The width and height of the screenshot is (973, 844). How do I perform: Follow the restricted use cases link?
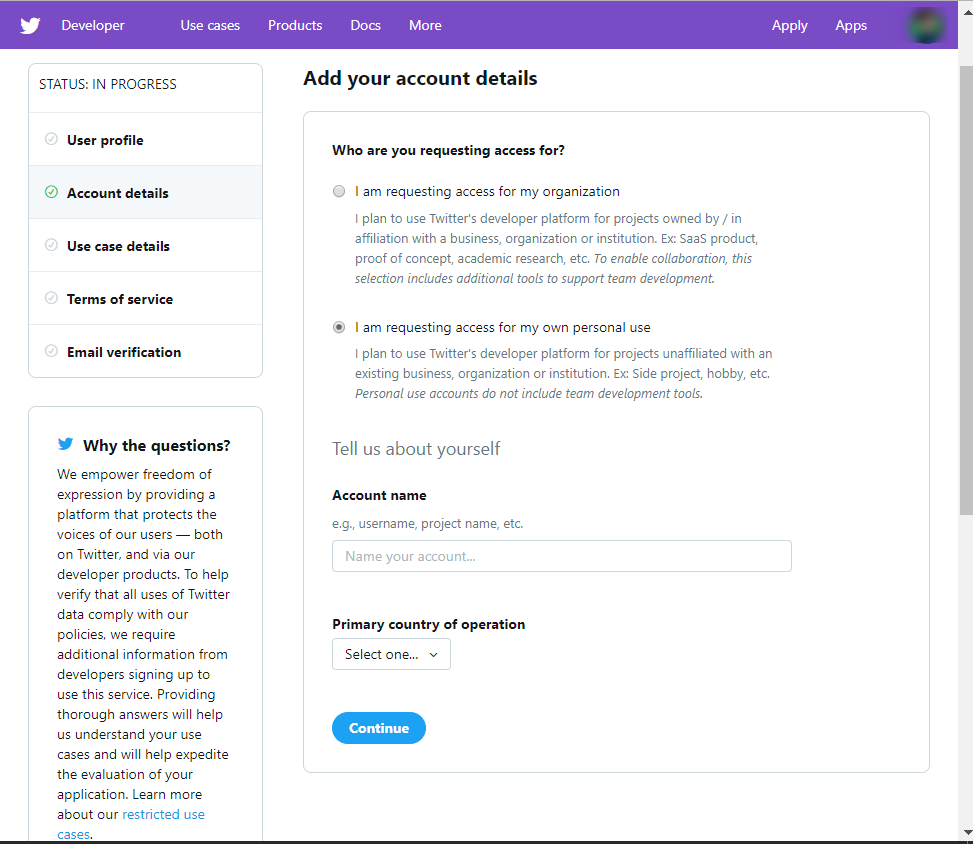click(x=163, y=814)
